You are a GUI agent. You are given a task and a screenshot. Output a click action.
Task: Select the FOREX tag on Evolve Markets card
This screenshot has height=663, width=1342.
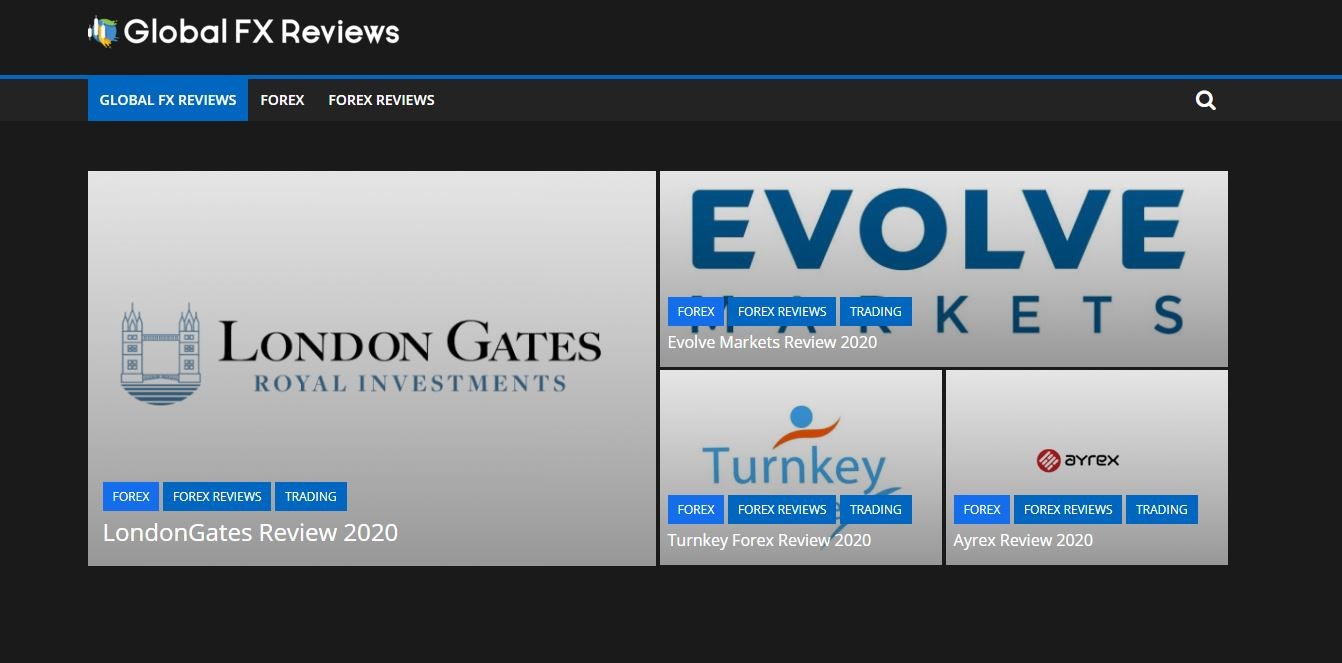pyautogui.click(x=696, y=311)
